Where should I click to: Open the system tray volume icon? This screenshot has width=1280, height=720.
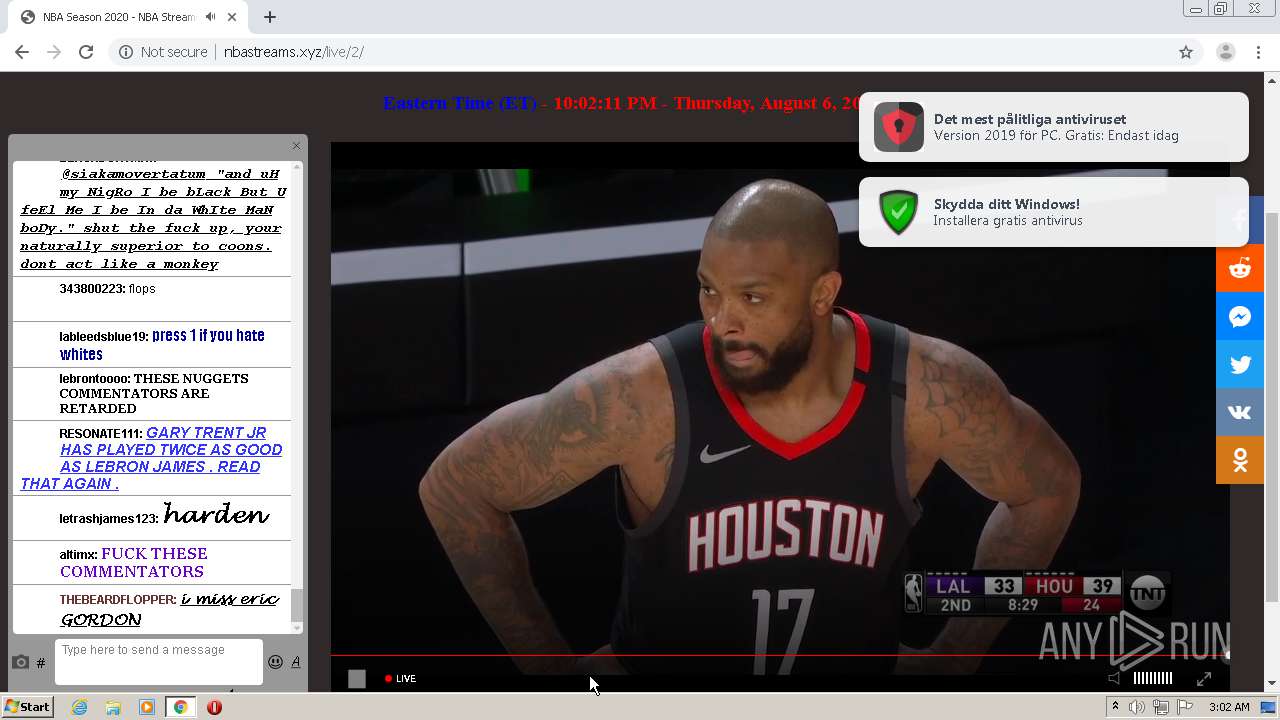[x=1137, y=707]
